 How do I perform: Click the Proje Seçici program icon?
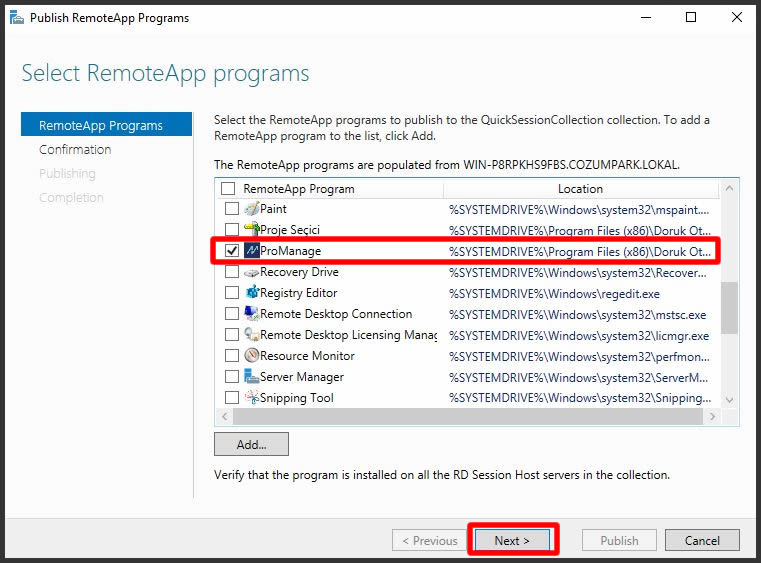coord(251,229)
